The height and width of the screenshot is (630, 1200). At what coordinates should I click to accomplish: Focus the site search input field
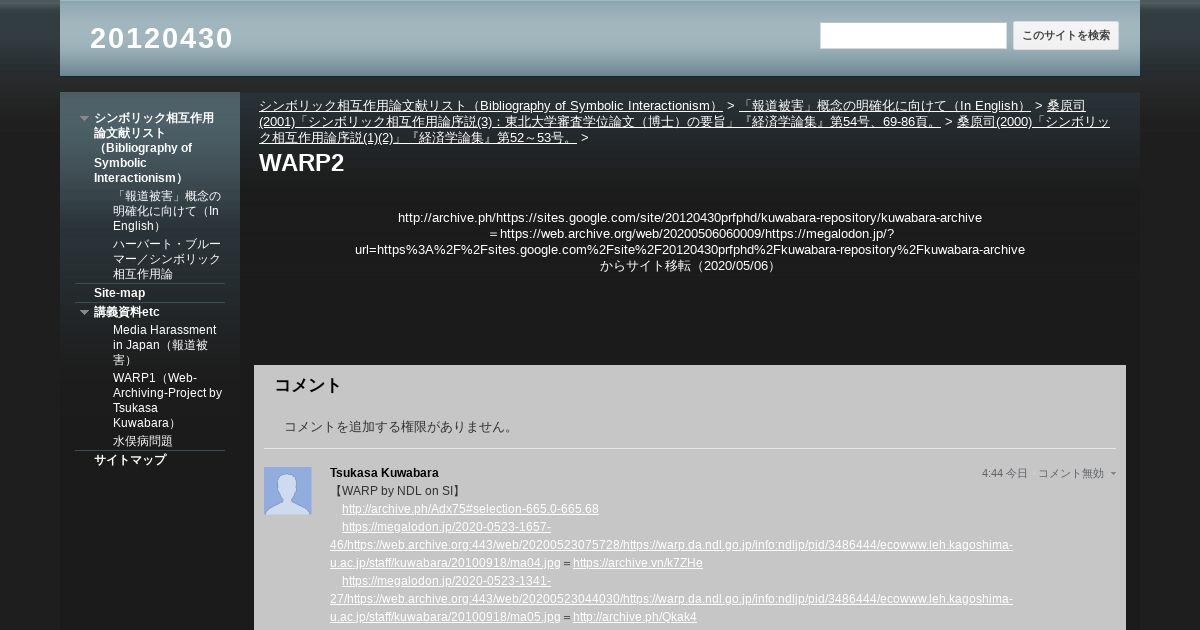[x=913, y=36]
